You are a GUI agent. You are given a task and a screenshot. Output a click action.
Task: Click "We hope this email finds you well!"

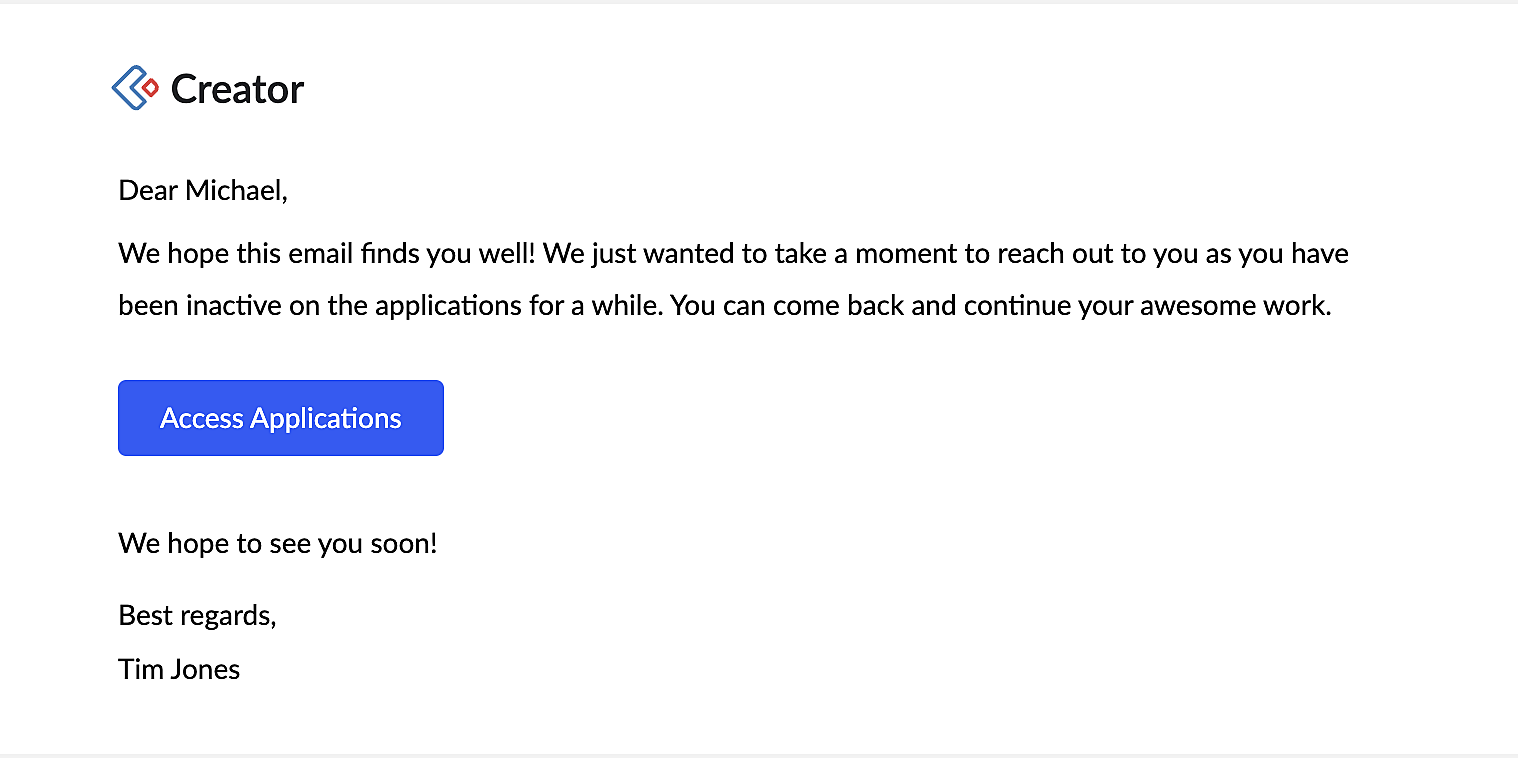(328, 254)
